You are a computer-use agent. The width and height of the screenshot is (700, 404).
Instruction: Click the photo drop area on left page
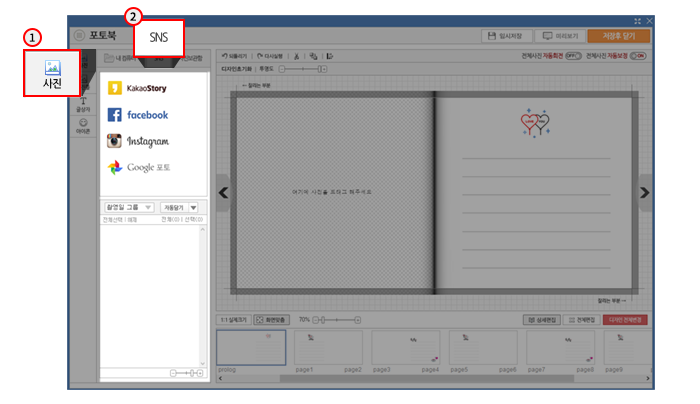coord(332,192)
